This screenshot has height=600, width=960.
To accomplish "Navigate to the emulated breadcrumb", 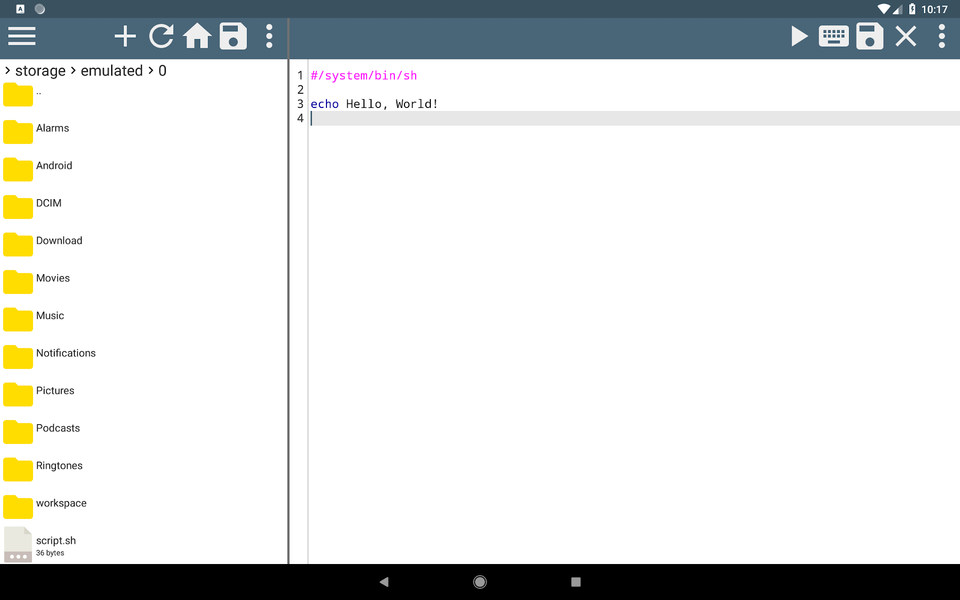I will click(112, 70).
